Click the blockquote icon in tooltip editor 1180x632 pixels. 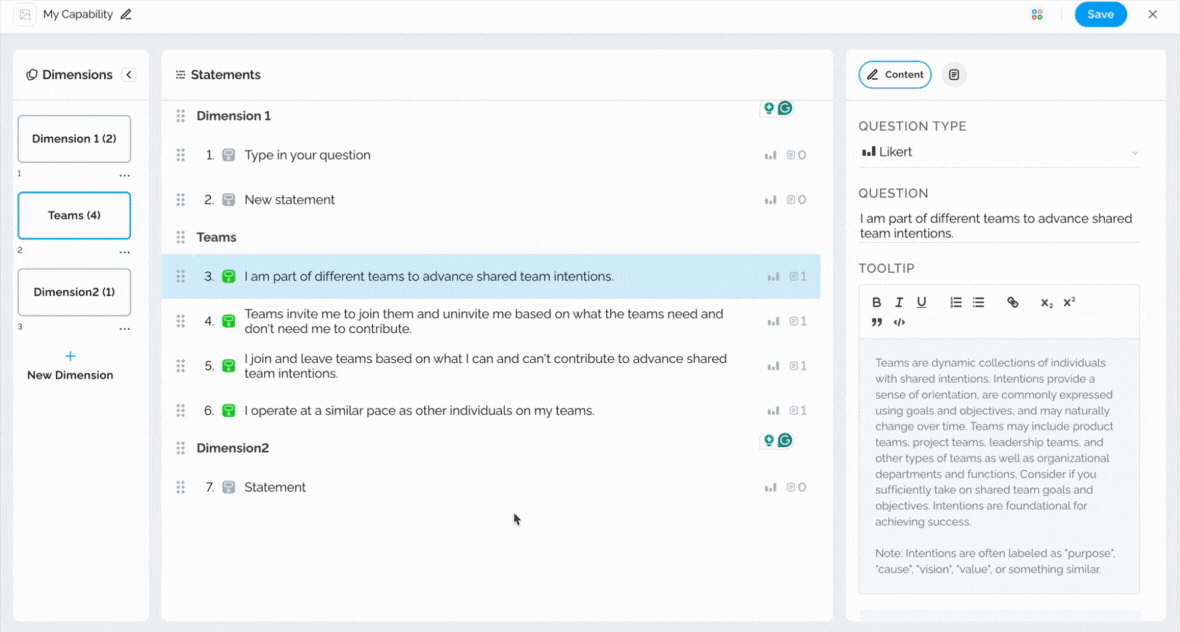877,322
